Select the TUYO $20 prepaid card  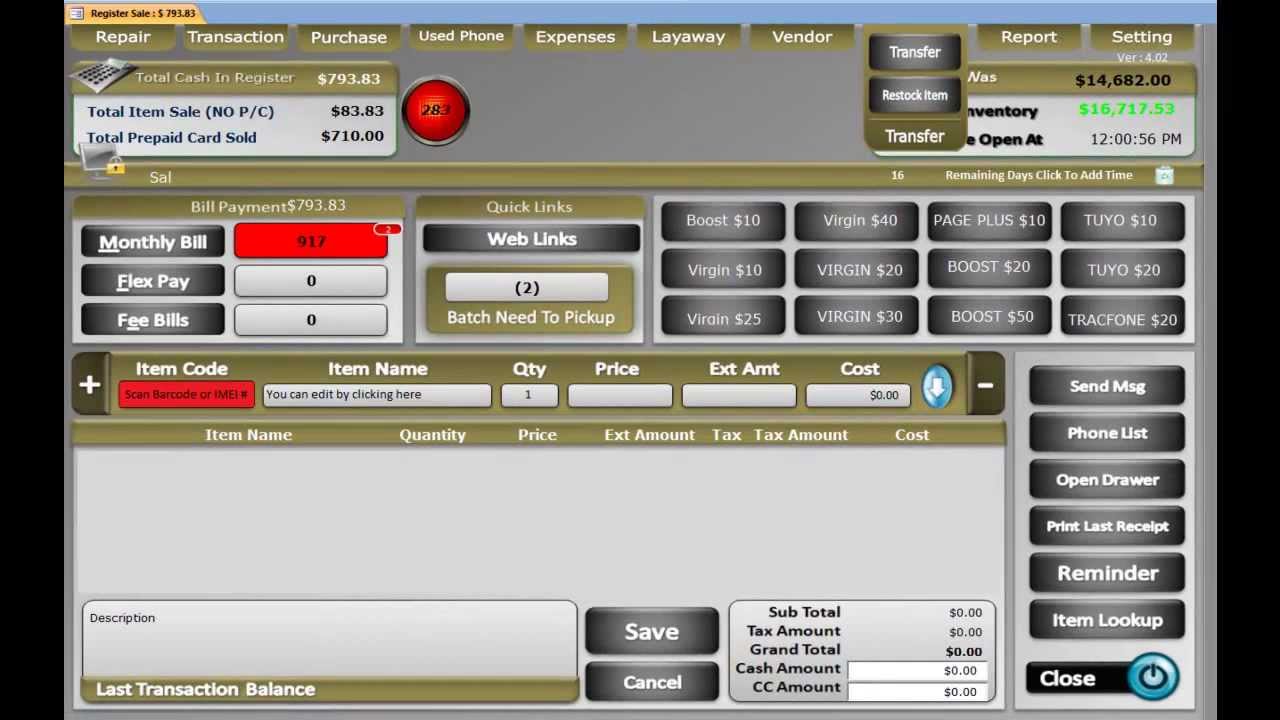[x=1123, y=270]
